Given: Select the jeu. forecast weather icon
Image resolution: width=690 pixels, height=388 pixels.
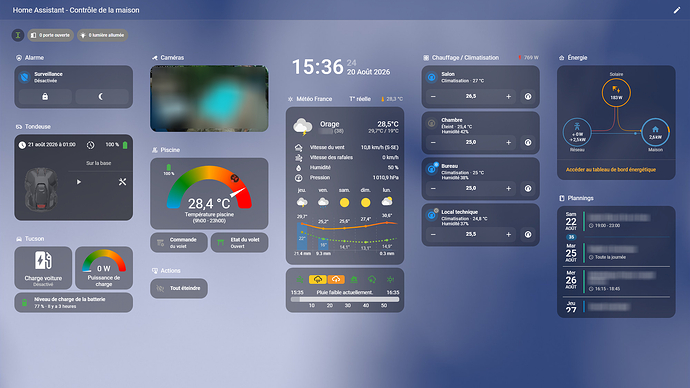Looking at the screenshot, I should tap(302, 202).
